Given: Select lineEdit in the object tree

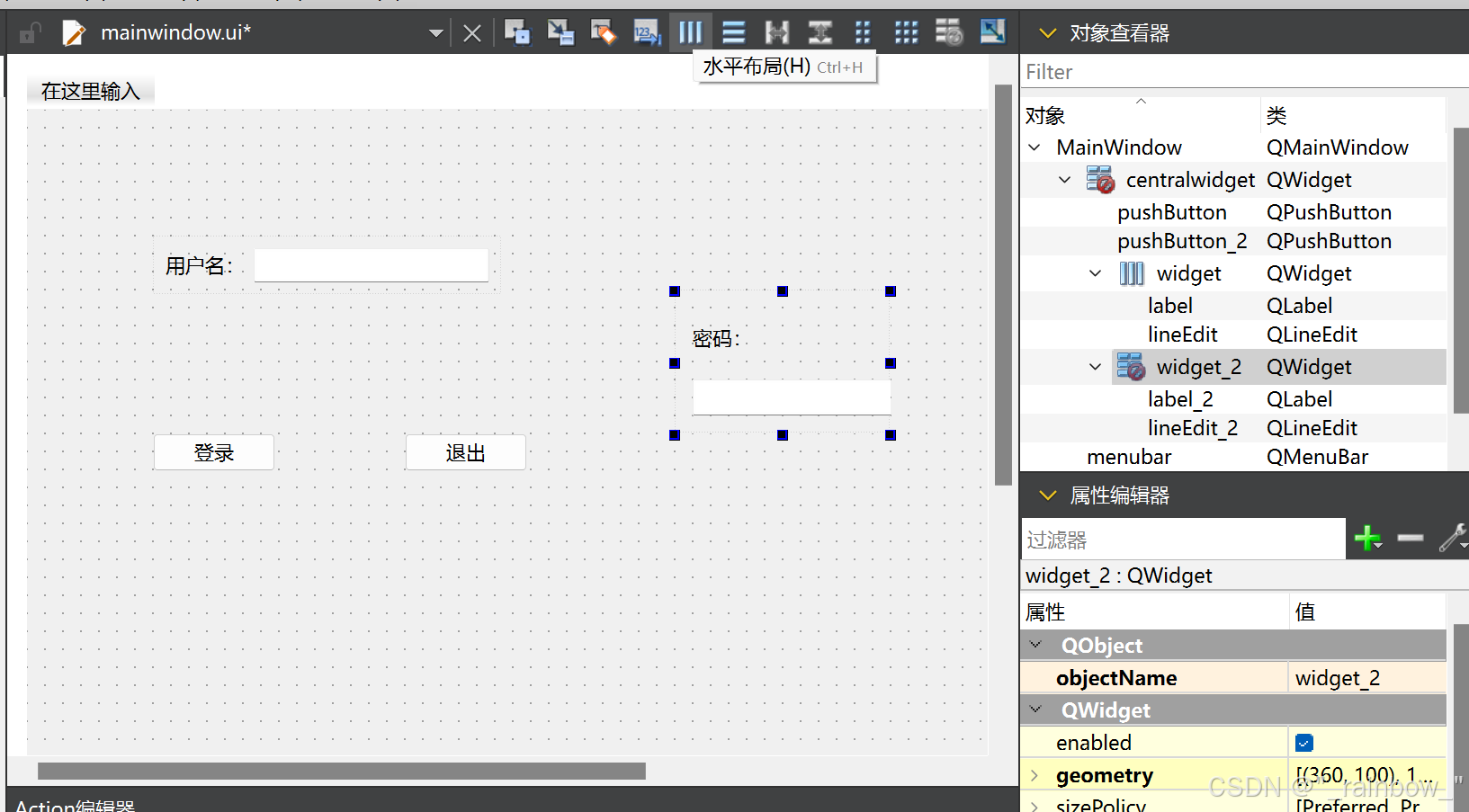Looking at the screenshot, I should coord(1182,335).
